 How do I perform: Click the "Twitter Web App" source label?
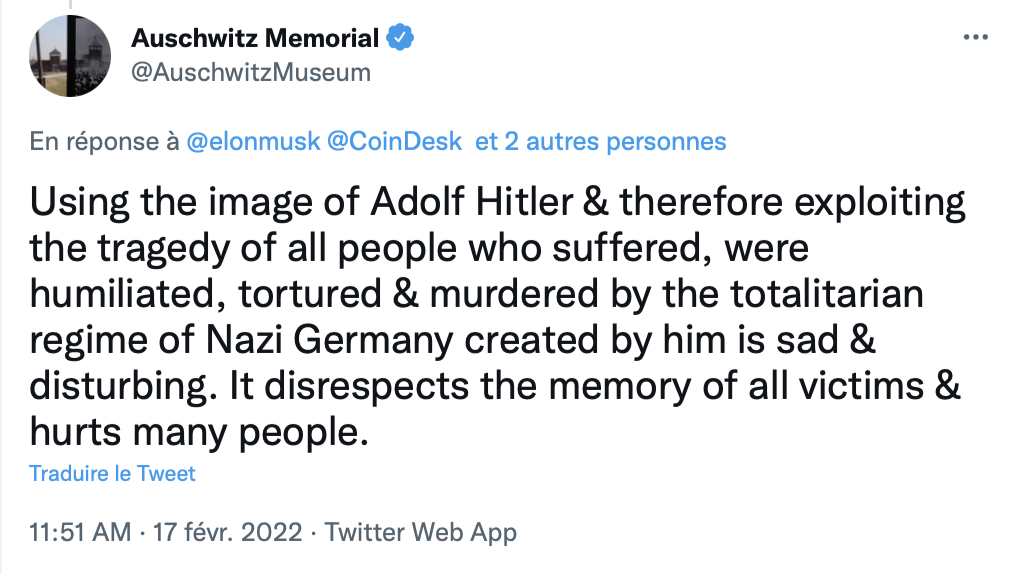(421, 532)
